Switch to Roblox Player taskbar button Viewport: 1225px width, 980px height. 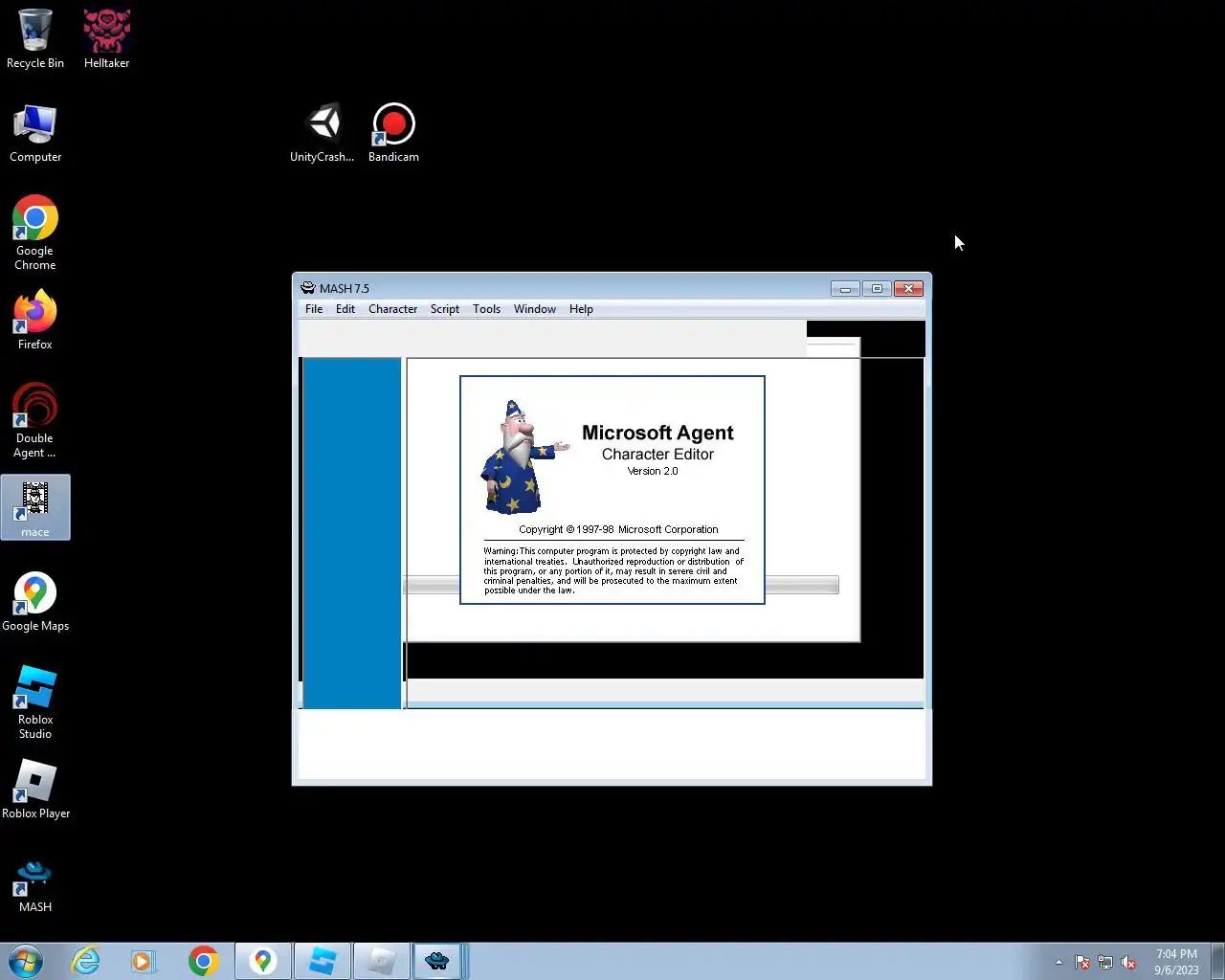point(381,961)
